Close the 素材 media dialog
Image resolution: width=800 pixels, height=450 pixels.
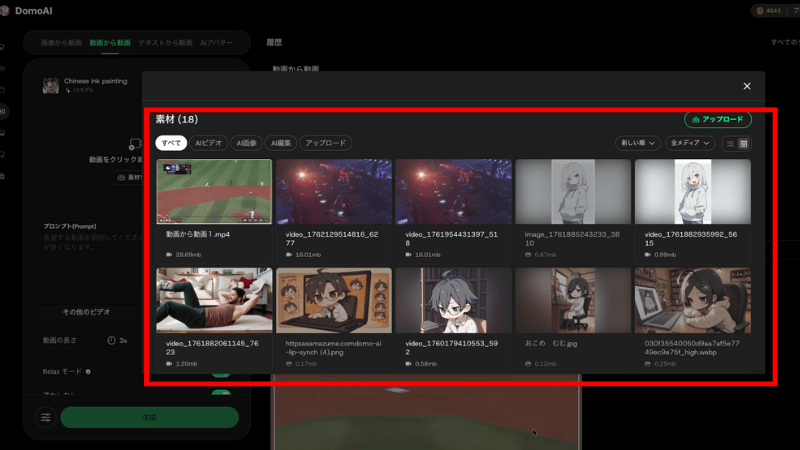click(x=746, y=87)
